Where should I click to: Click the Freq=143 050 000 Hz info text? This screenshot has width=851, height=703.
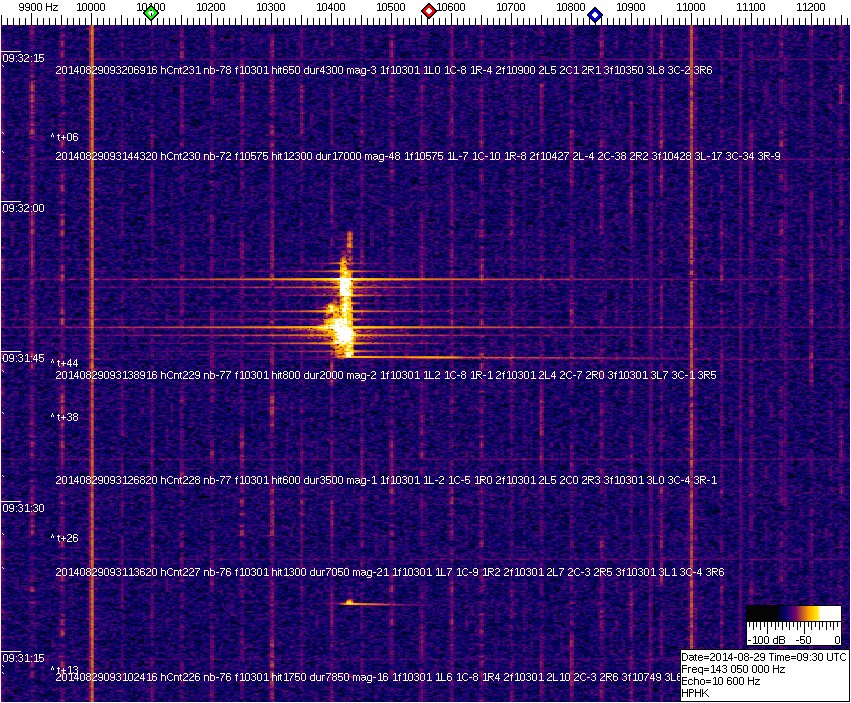tap(732, 669)
